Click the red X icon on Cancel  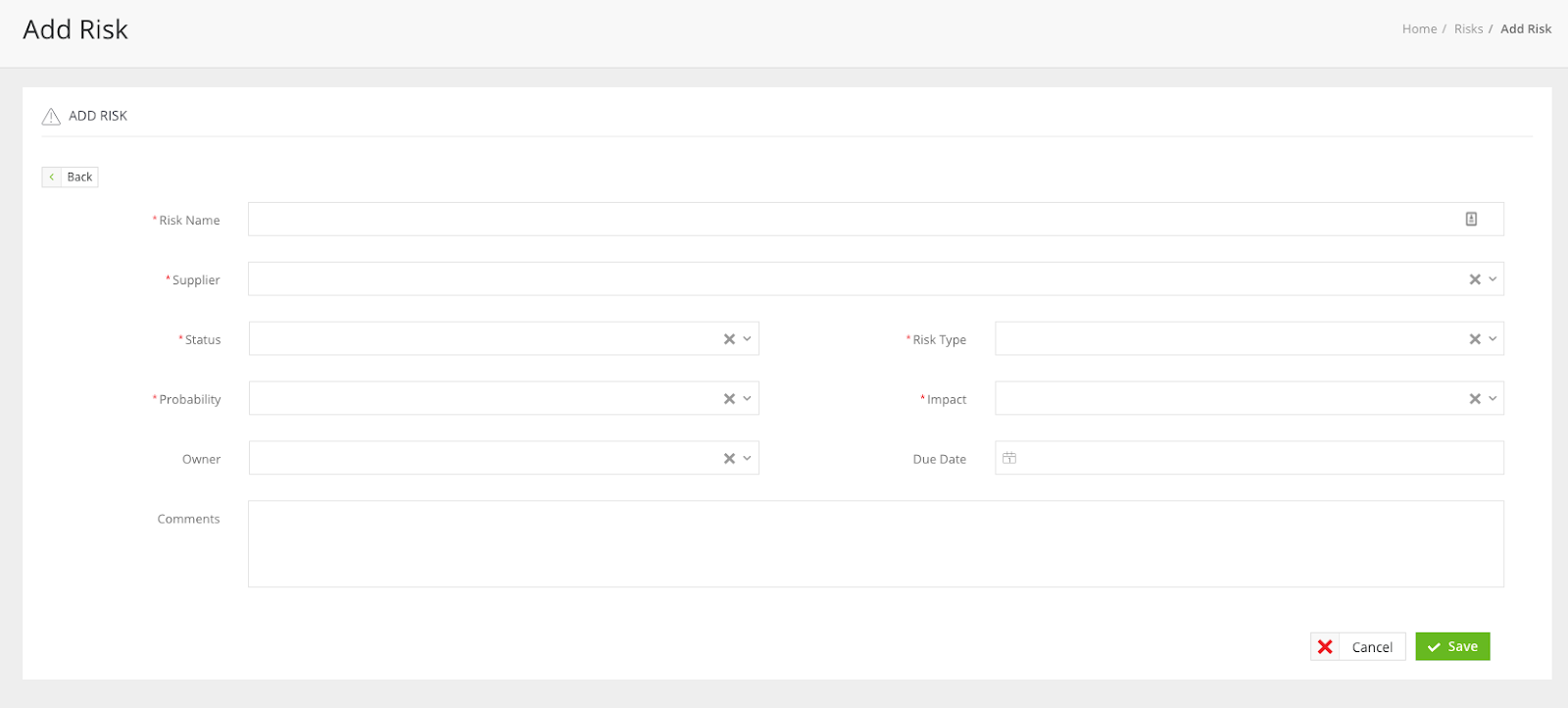click(x=1325, y=647)
